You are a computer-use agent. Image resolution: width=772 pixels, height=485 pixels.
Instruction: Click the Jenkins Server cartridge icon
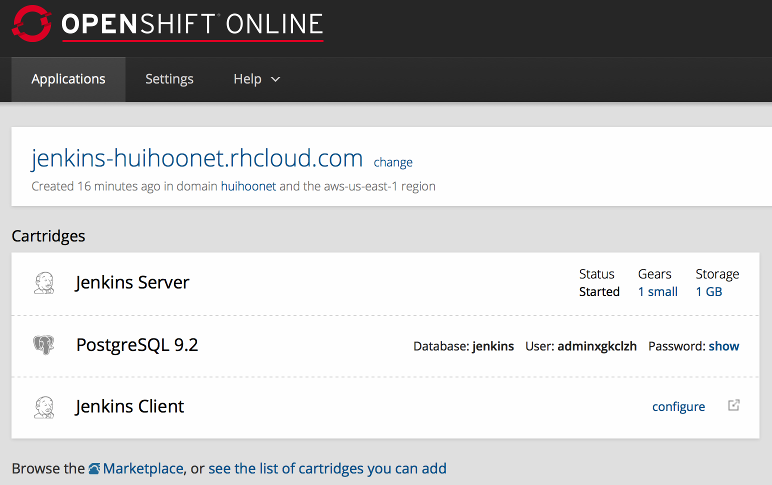44,283
